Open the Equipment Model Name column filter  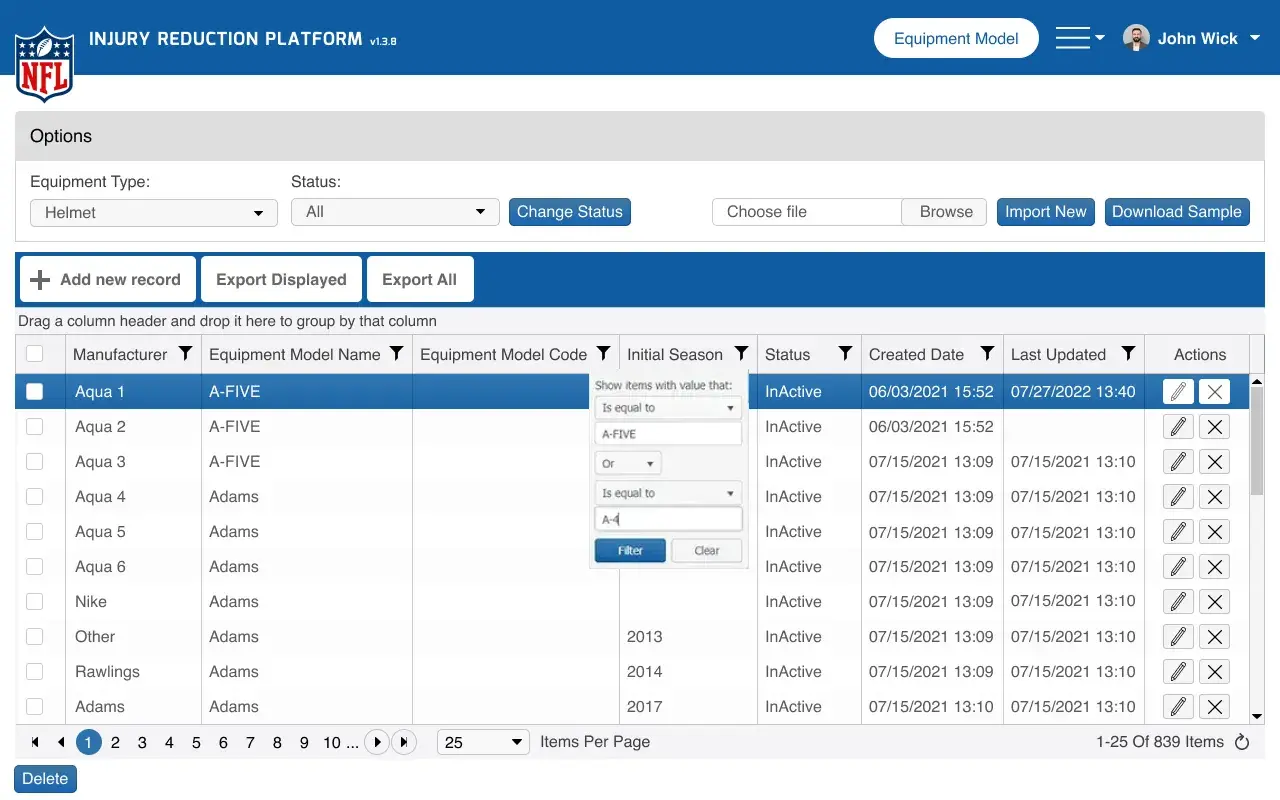397,354
